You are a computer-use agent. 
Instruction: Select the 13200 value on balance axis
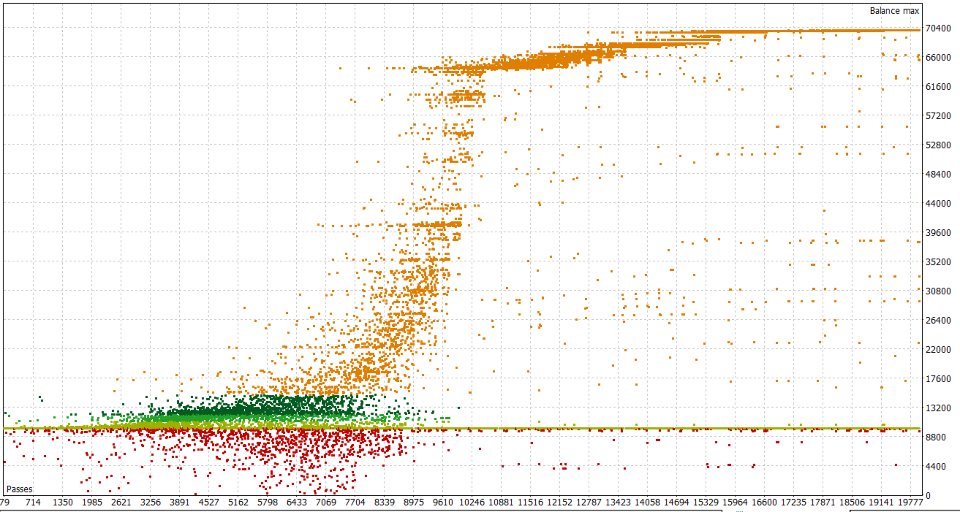pyautogui.click(x=937, y=407)
